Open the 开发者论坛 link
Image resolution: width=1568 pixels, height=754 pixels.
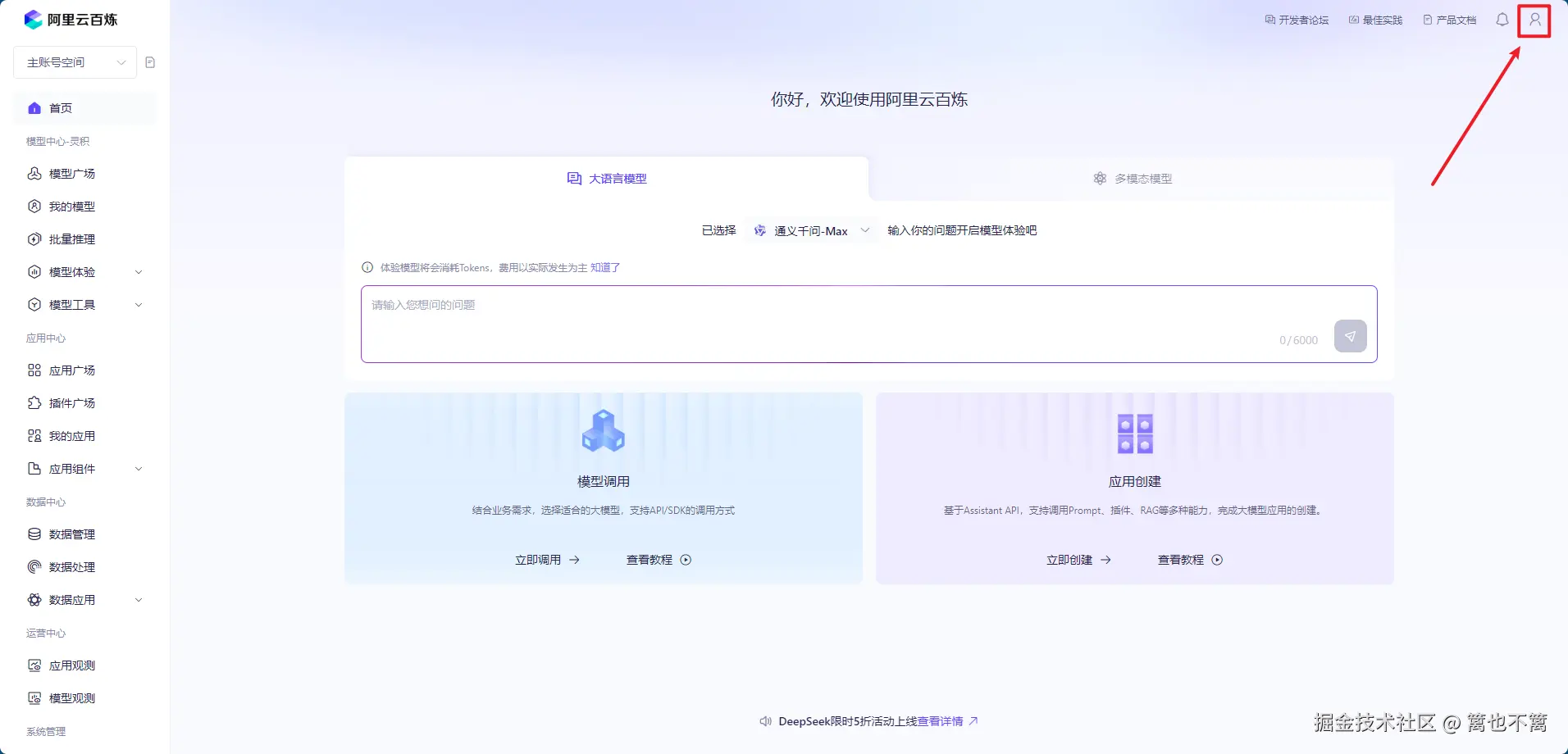click(x=1297, y=20)
